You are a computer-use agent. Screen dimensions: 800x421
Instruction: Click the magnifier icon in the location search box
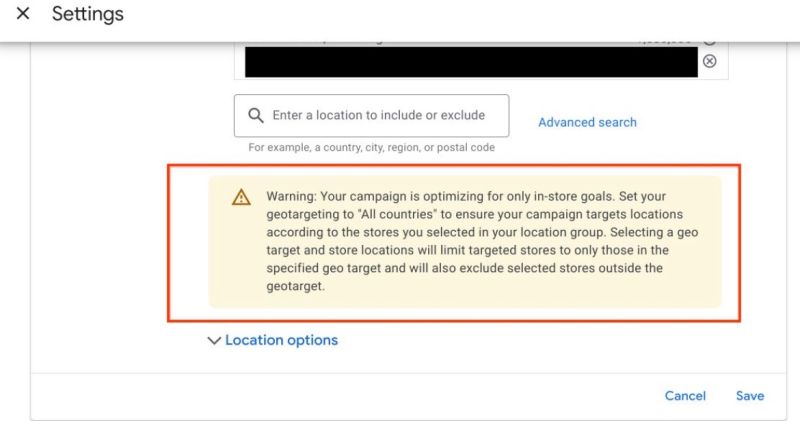(x=256, y=115)
